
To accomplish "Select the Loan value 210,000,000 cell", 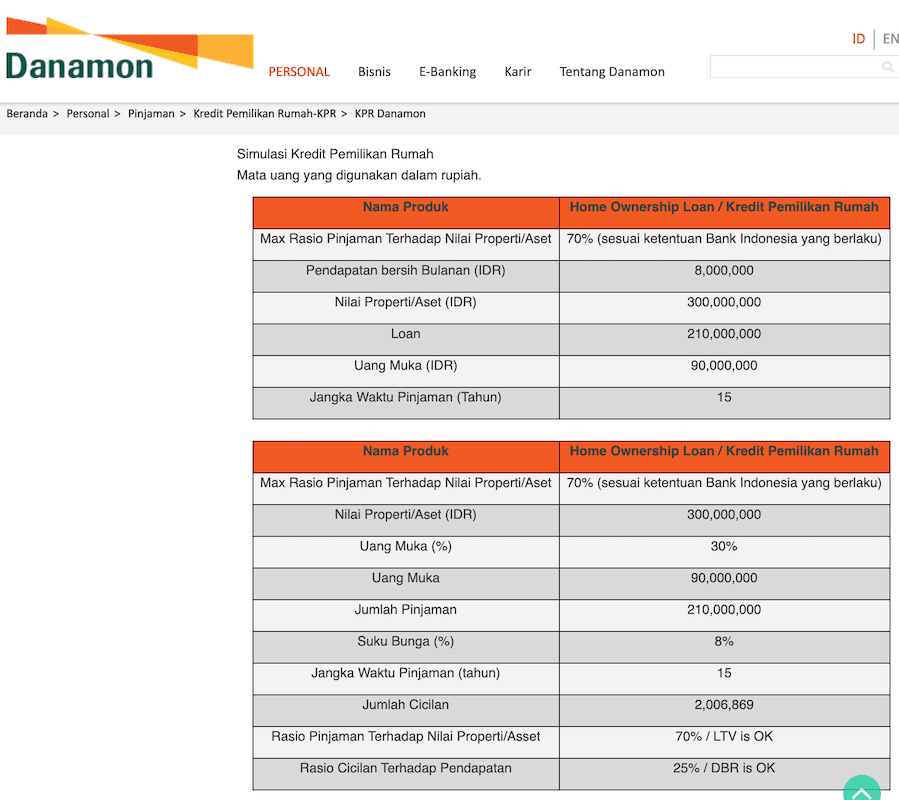I will tap(724, 334).
